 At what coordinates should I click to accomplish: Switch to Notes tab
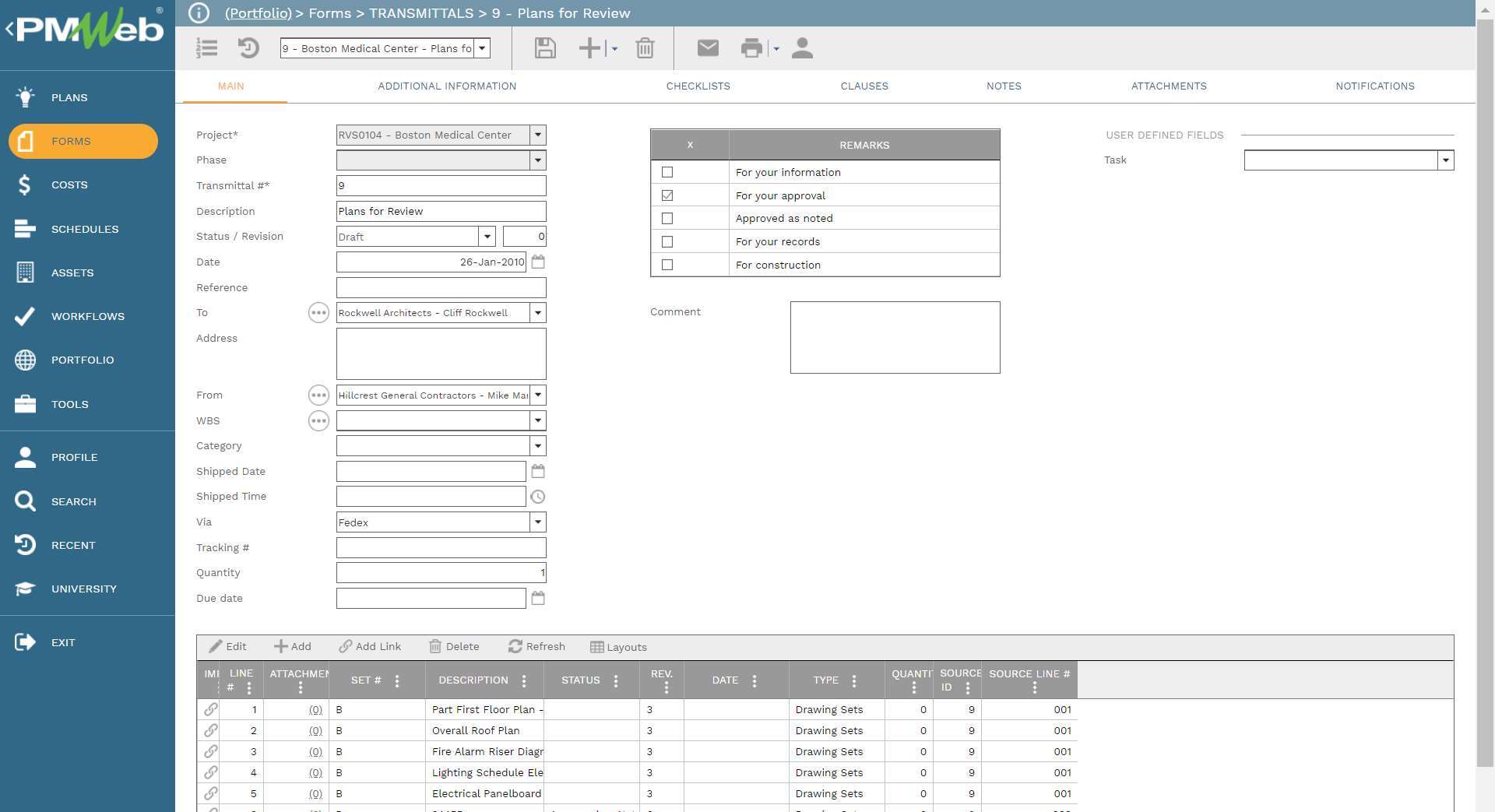coord(1004,86)
